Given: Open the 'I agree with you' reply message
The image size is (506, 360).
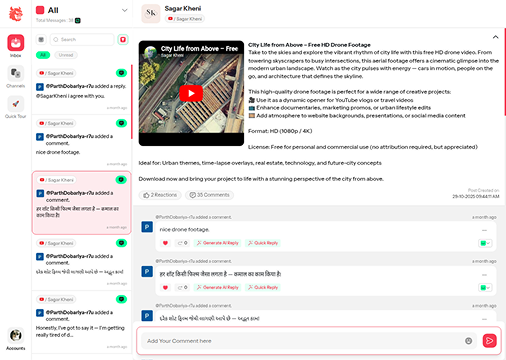Looking at the screenshot, I should pos(81,89).
